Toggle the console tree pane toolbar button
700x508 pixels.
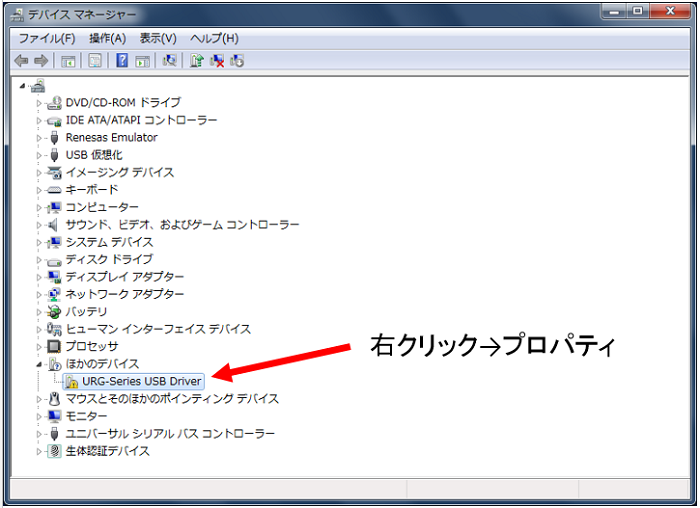[x=68, y=61]
